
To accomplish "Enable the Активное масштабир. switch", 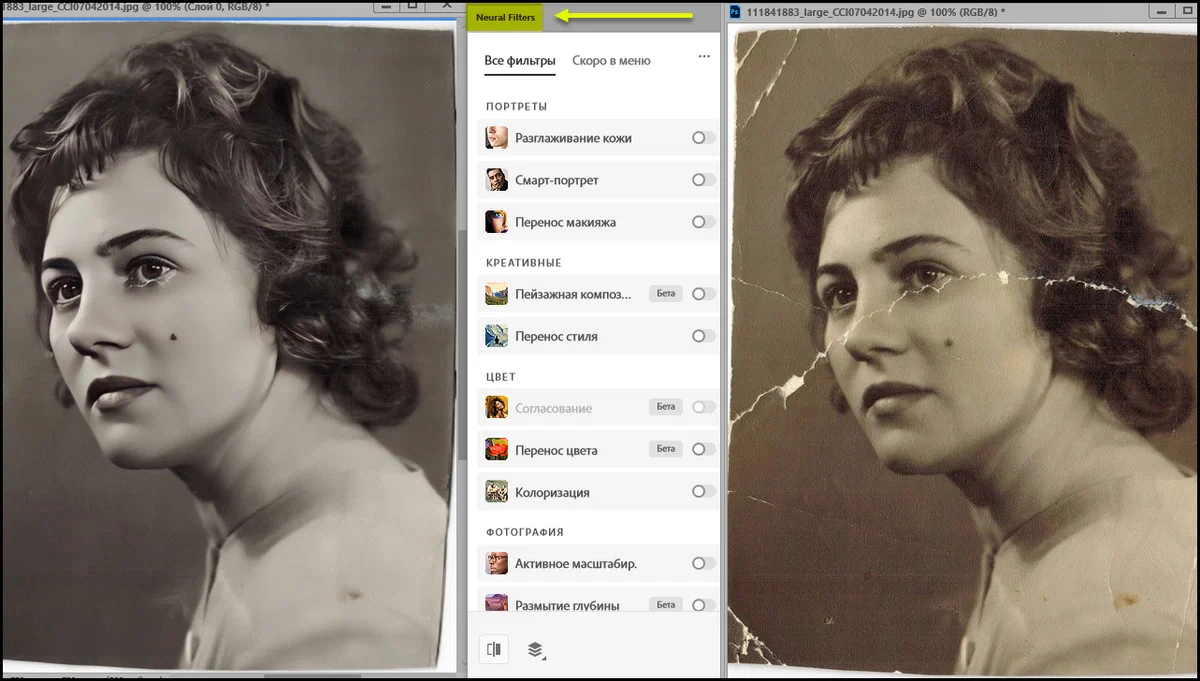I will coord(703,564).
